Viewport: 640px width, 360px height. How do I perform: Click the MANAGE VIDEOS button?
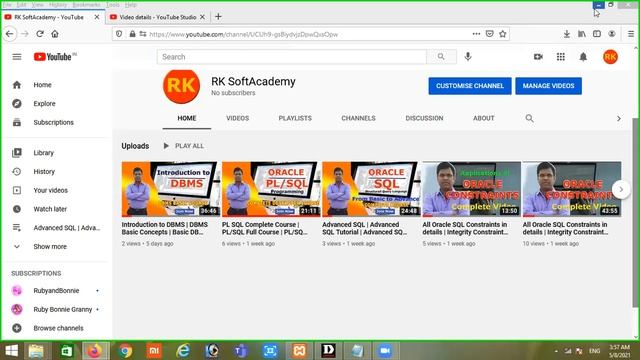pyautogui.click(x=549, y=86)
